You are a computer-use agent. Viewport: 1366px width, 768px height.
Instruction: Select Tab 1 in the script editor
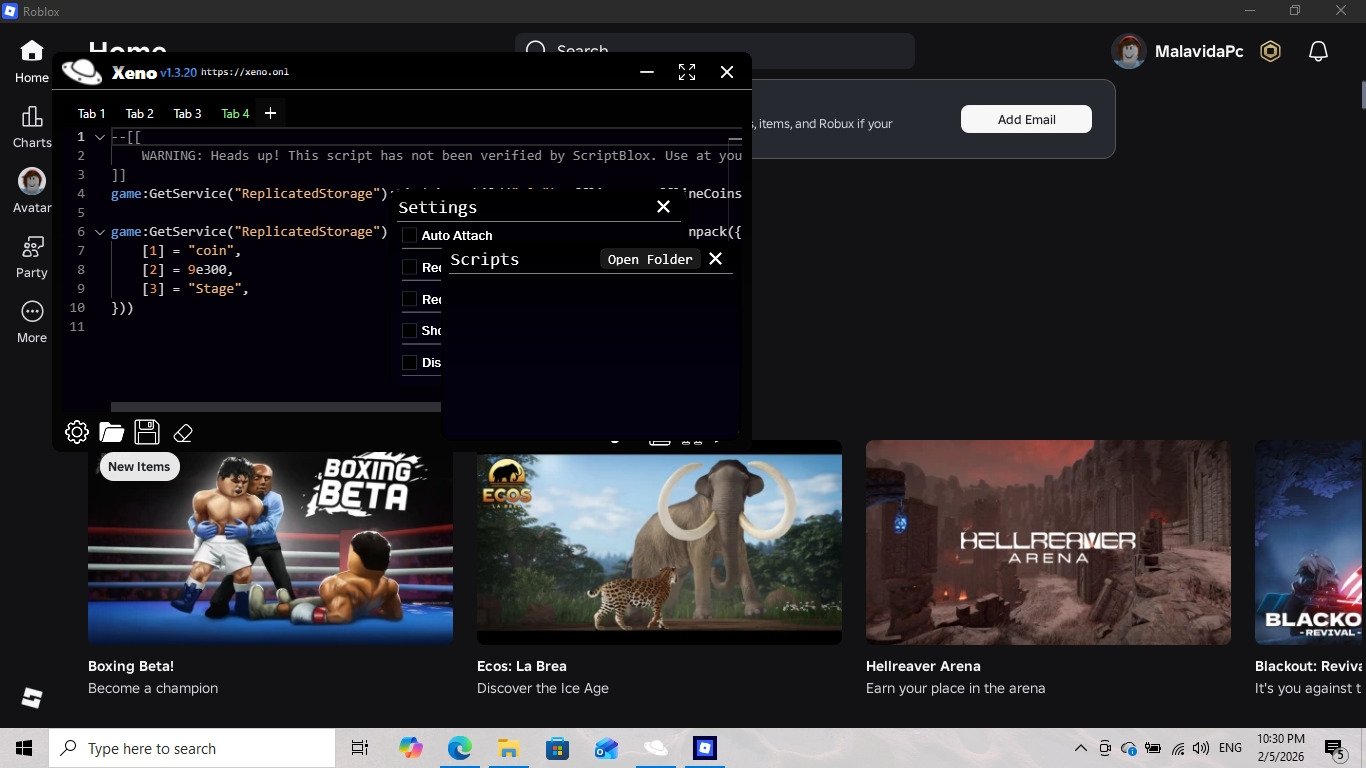click(x=92, y=114)
